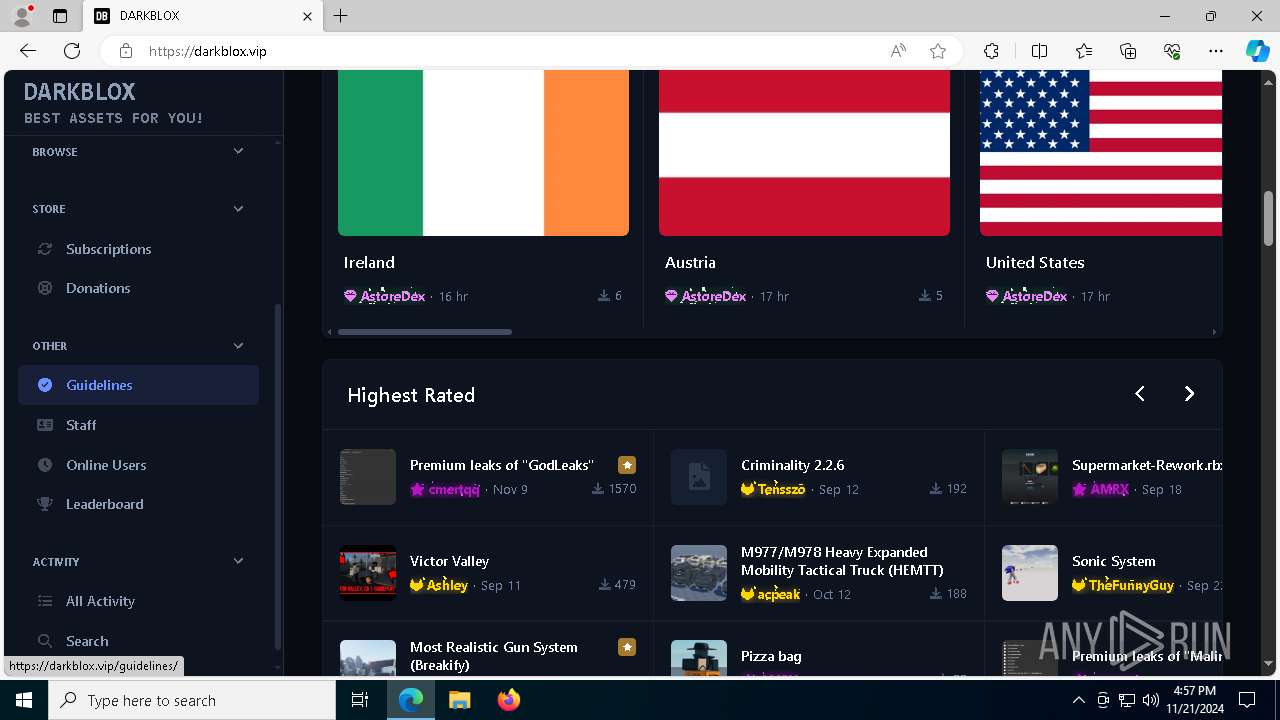Click the Donations lifebuoy icon

45,288
